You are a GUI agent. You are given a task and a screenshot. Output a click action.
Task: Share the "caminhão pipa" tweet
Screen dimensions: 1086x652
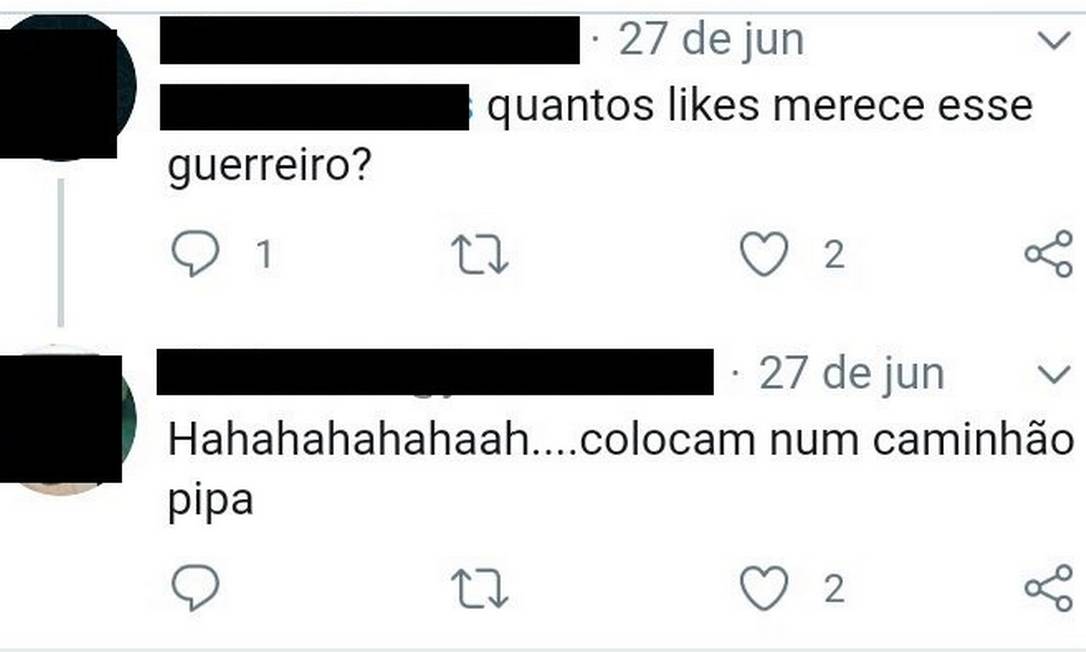coord(1049,588)
